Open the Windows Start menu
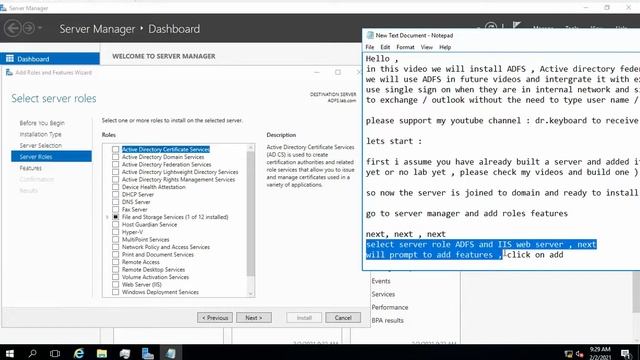Viewport: 640px width, 360px height. pos(10,353)
